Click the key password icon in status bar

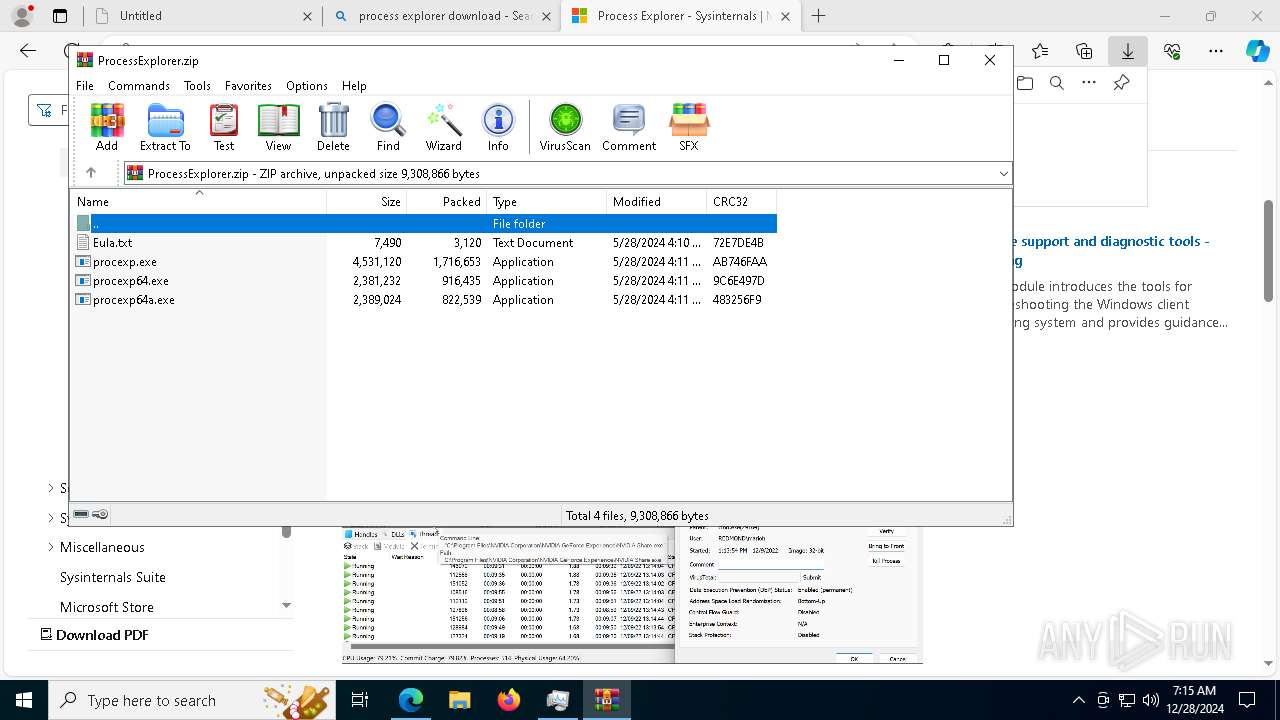(100, 514)
